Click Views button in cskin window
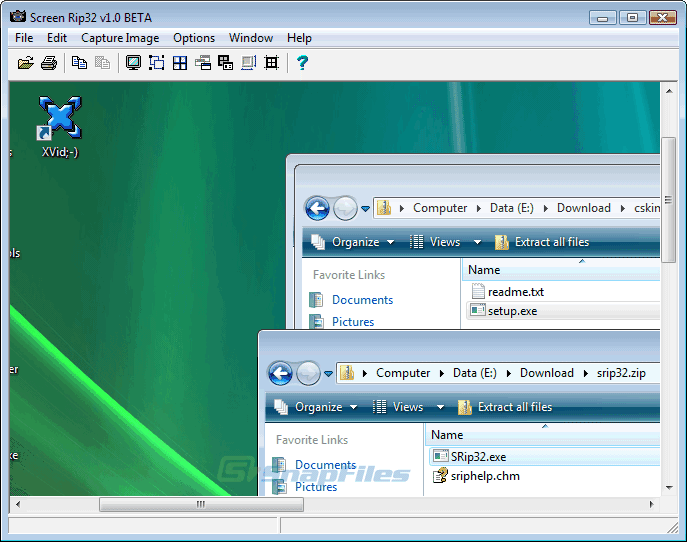 435,242
